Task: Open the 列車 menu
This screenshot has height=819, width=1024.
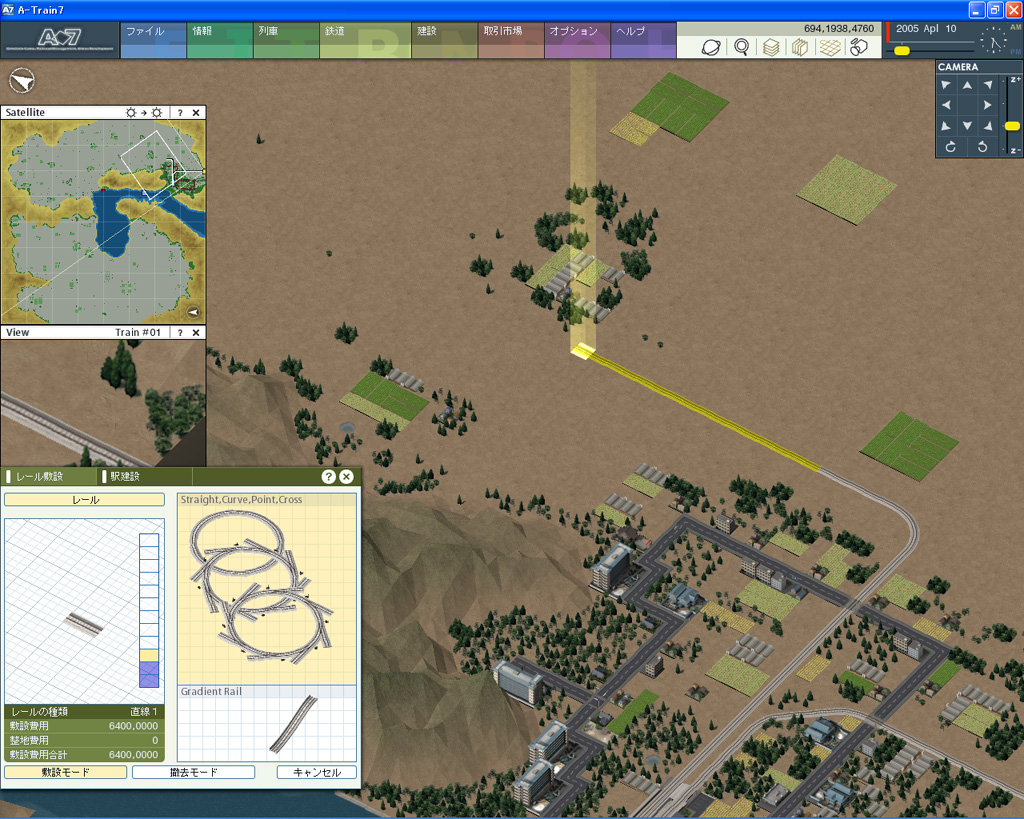Action: pyautogui.click(x=286, y=40)
